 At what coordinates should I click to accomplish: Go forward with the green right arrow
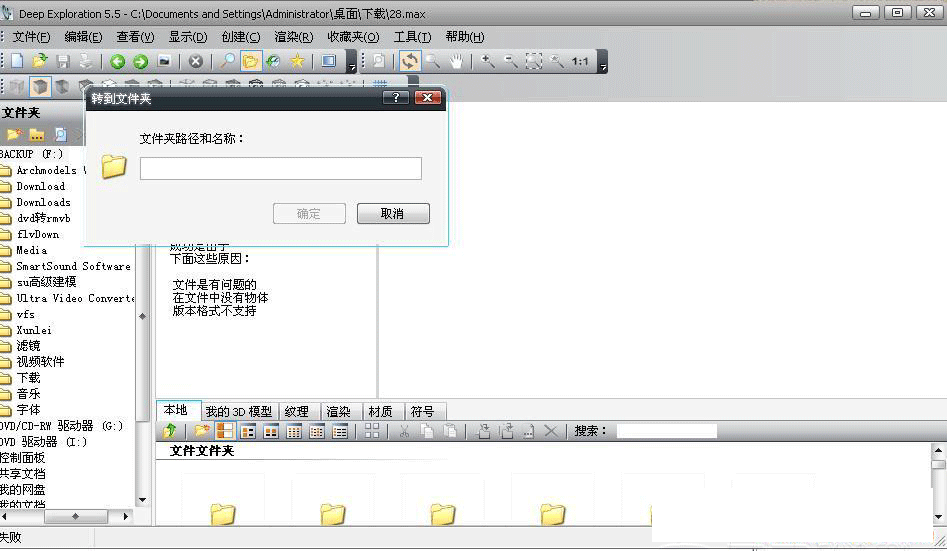[x=140, y=61]
